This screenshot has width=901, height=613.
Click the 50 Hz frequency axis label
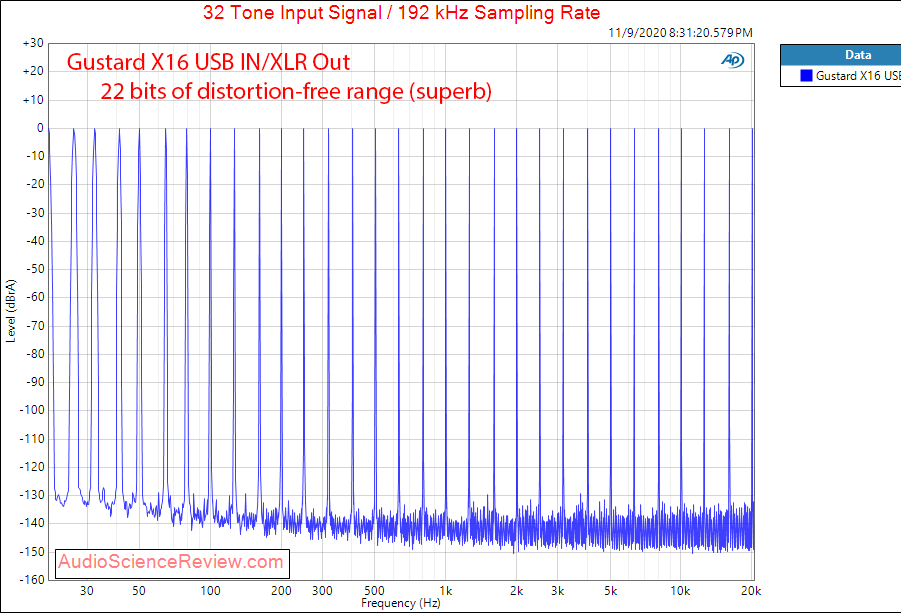139,591
